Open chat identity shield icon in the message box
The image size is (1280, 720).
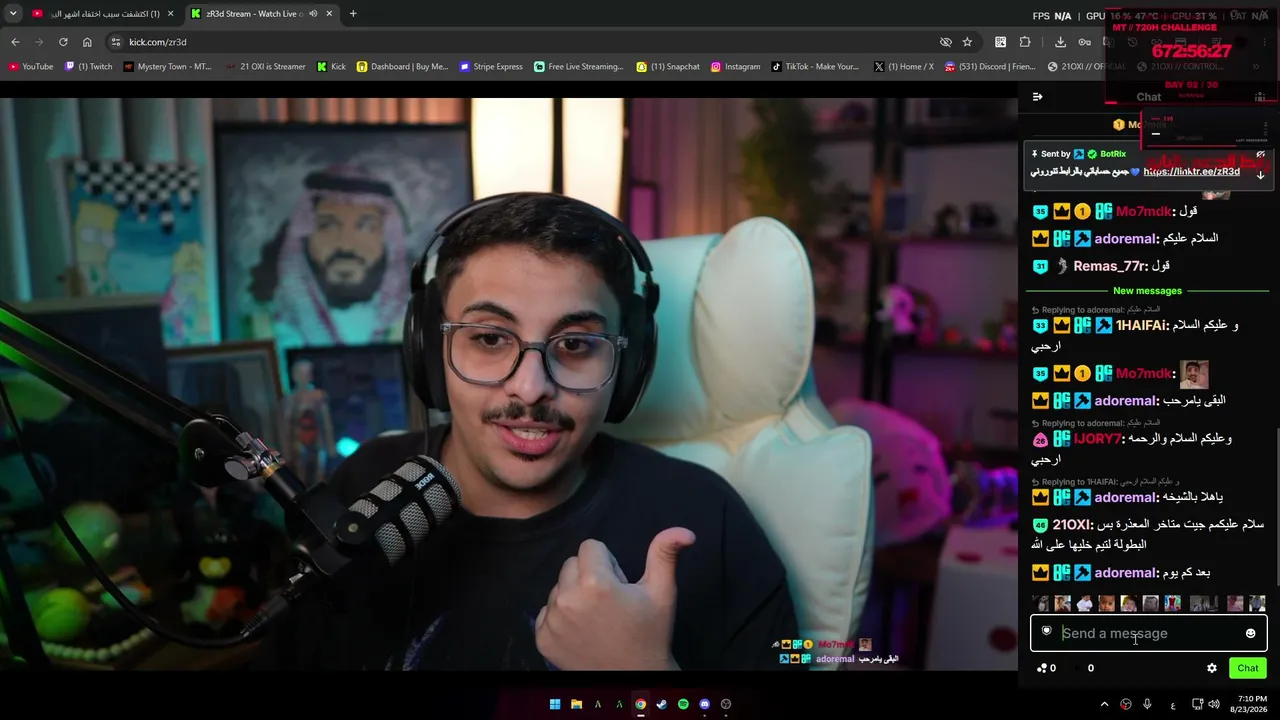[1046, 631]
